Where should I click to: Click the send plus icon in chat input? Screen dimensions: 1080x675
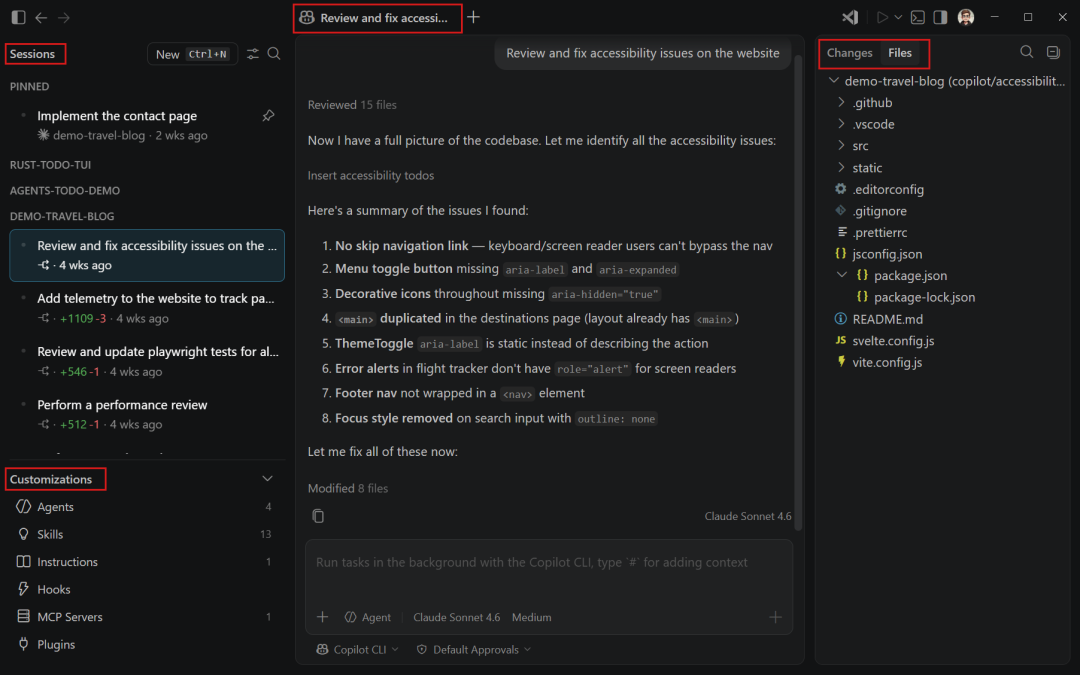pyautogui.click(x=776, y=617)
